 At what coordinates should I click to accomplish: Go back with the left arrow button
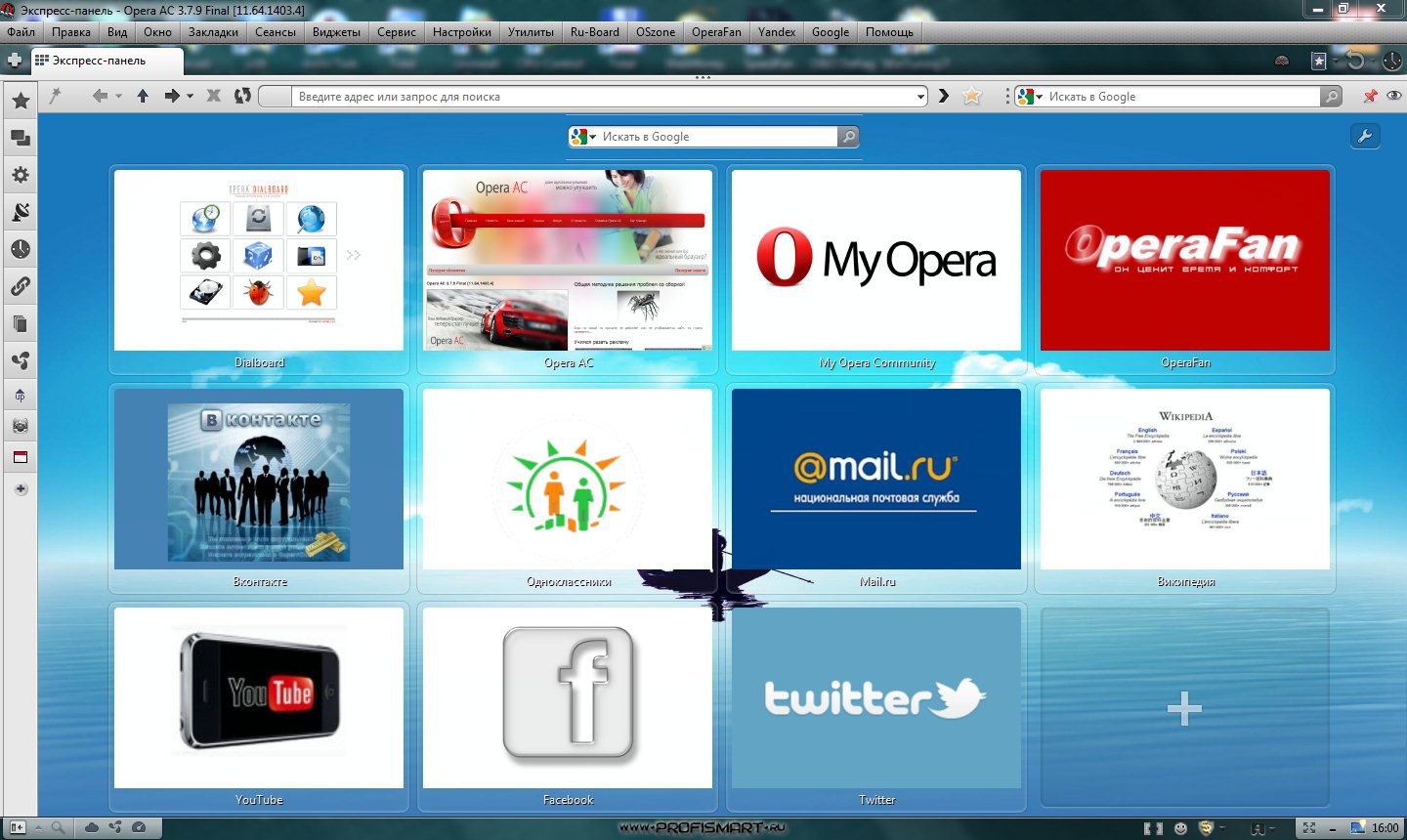click(100, 96)
